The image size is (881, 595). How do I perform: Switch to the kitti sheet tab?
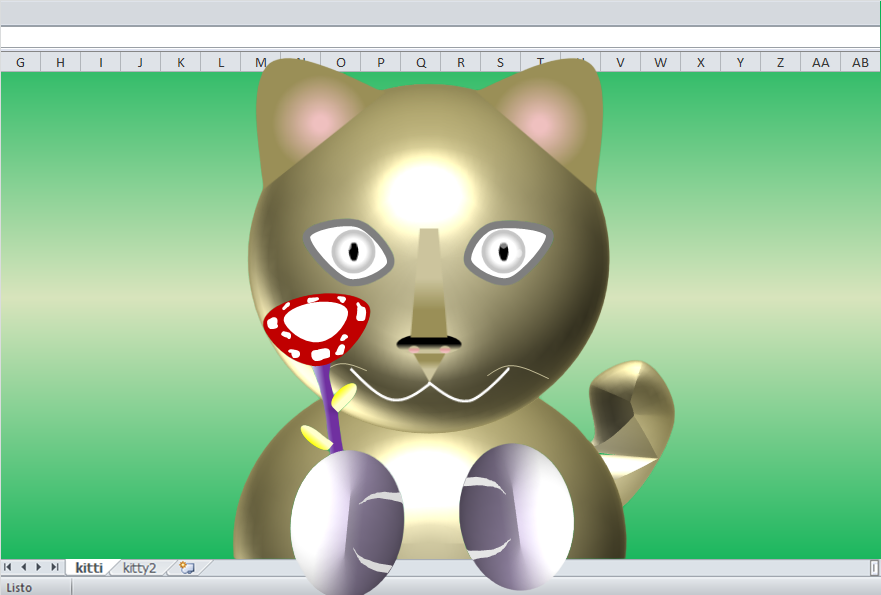[89, 567]
